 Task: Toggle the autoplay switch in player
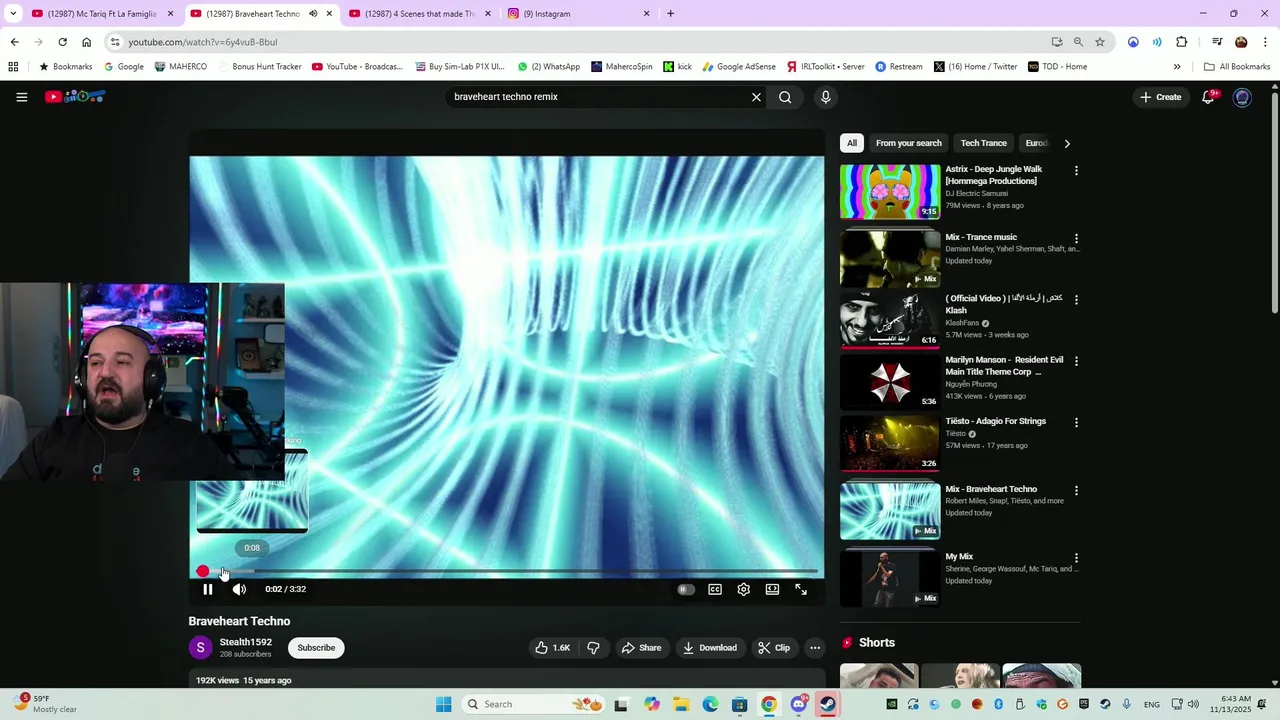pyautogui.click(x=685, y=590)
